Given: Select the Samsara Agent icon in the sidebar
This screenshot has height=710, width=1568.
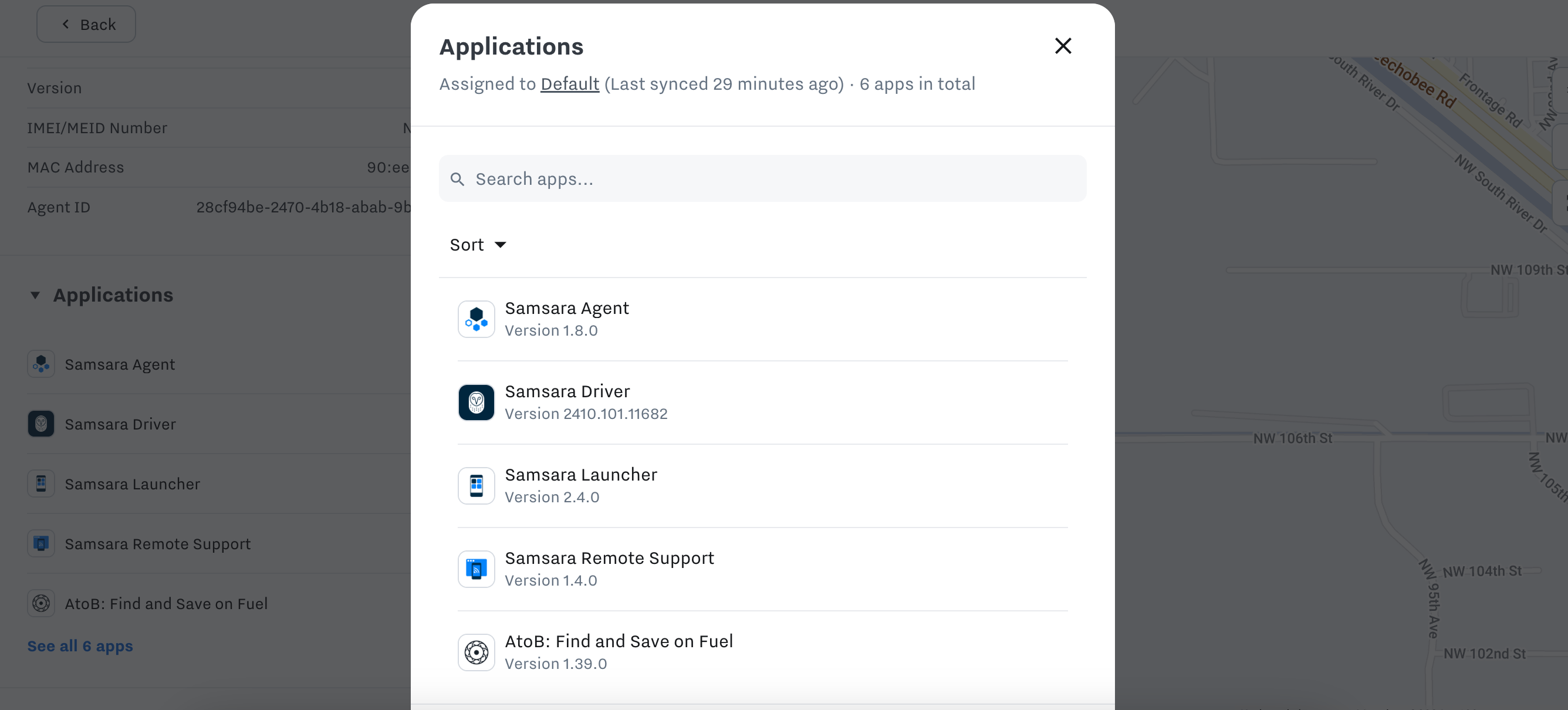Looking at the screenshot, I should [40, 364].
